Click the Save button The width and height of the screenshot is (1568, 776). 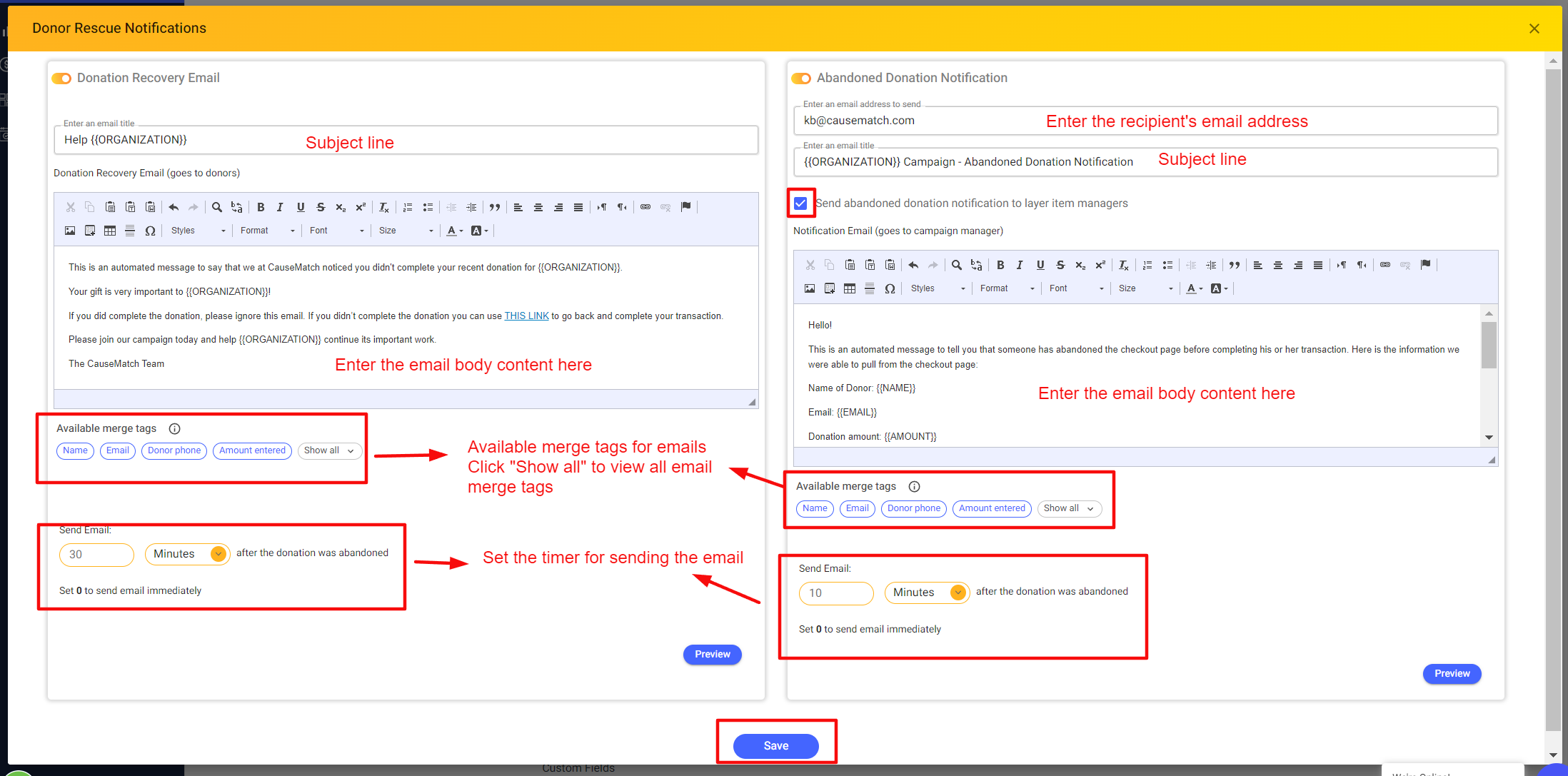[x=775, y=745]
